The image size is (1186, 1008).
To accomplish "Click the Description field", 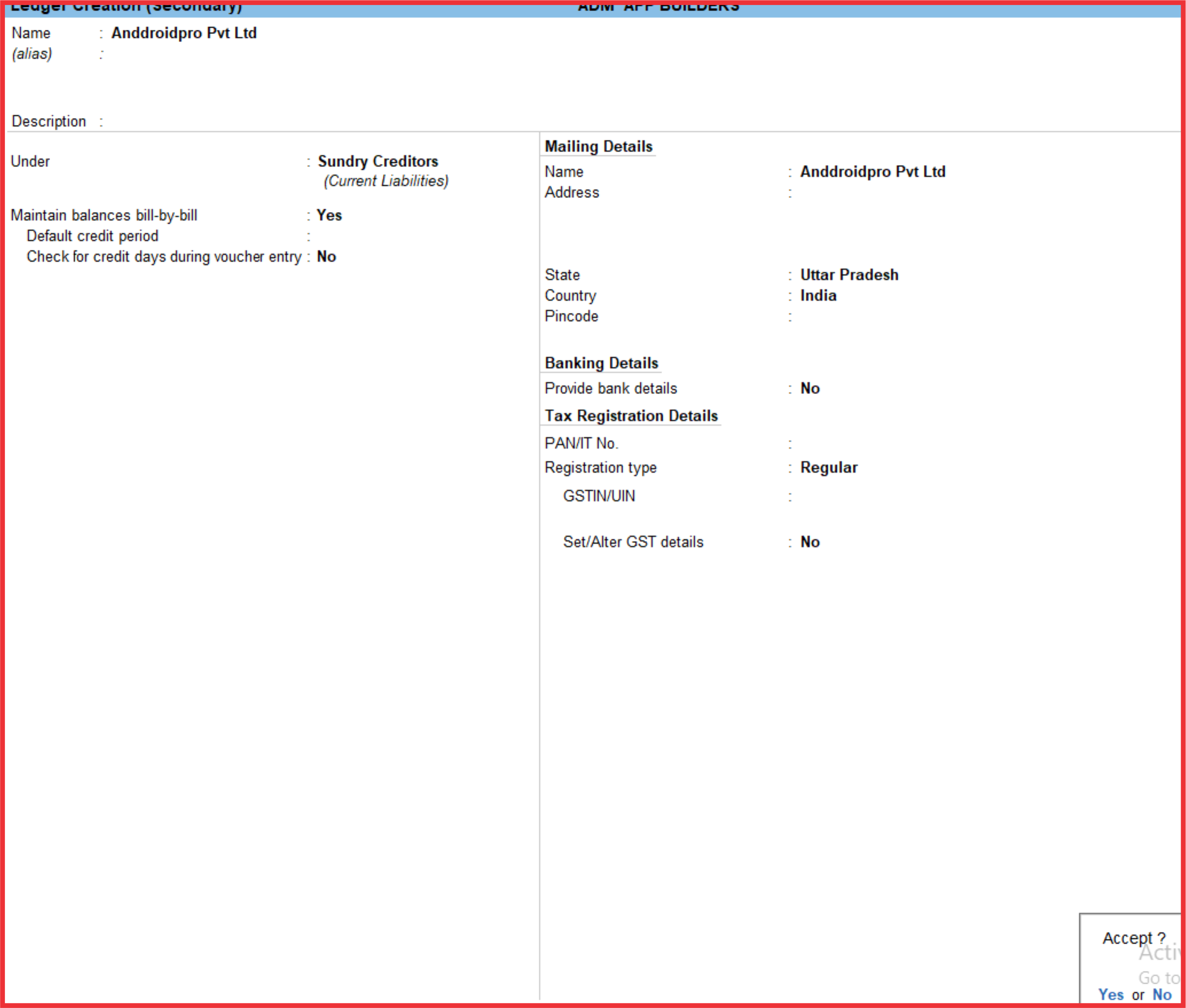I will click(172, 121).
